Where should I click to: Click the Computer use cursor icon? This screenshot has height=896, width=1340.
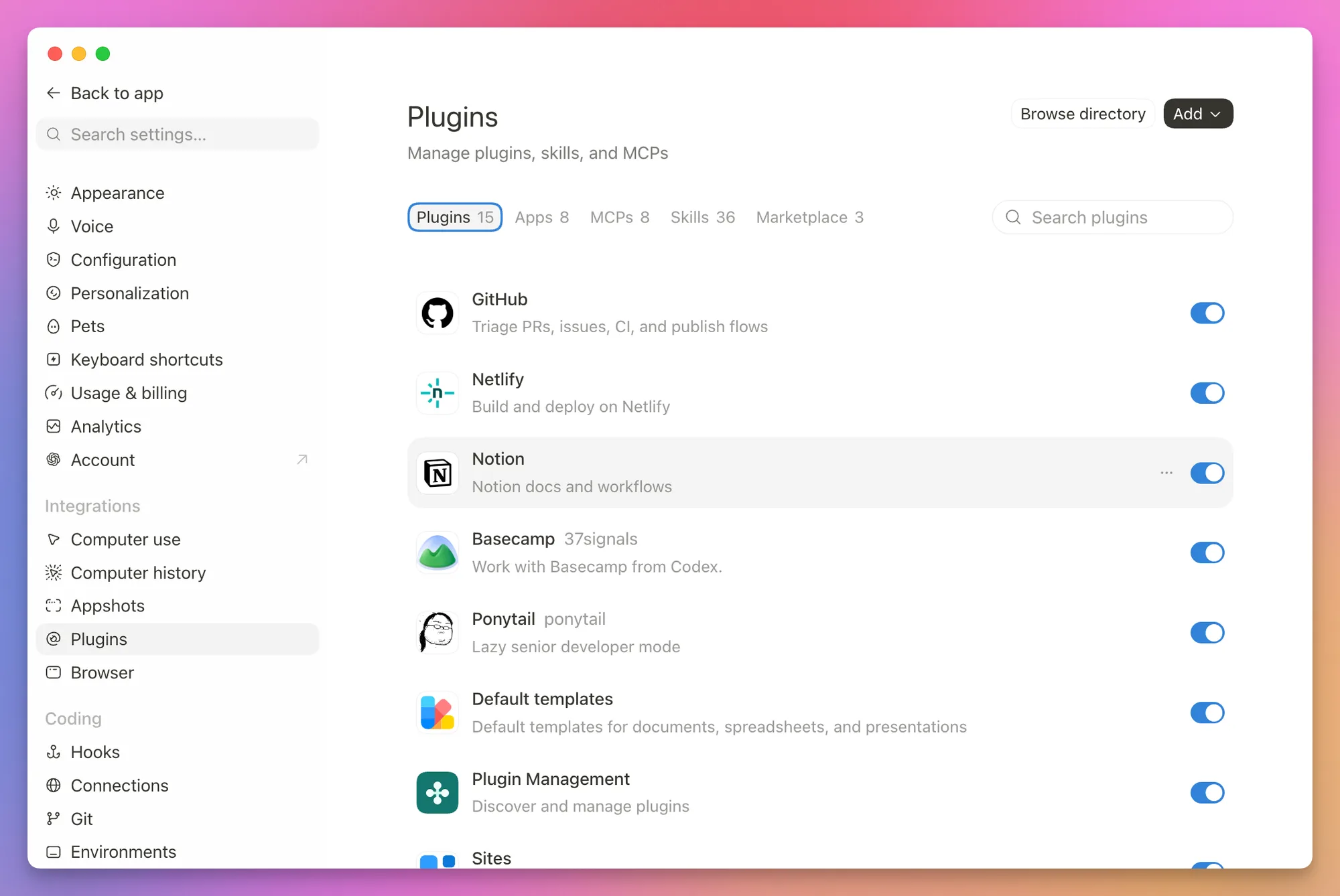54,539
